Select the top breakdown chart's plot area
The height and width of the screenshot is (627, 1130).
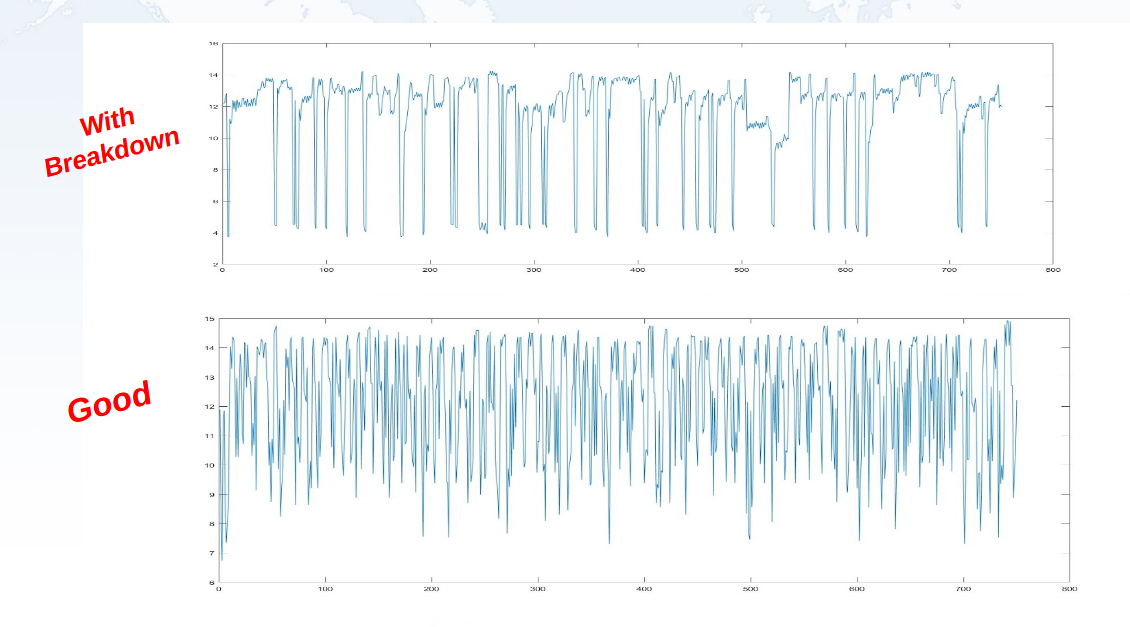pos(636,154)
